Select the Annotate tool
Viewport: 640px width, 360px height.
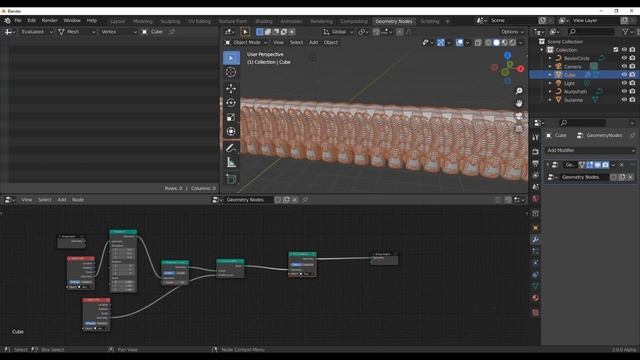[231, 148]
